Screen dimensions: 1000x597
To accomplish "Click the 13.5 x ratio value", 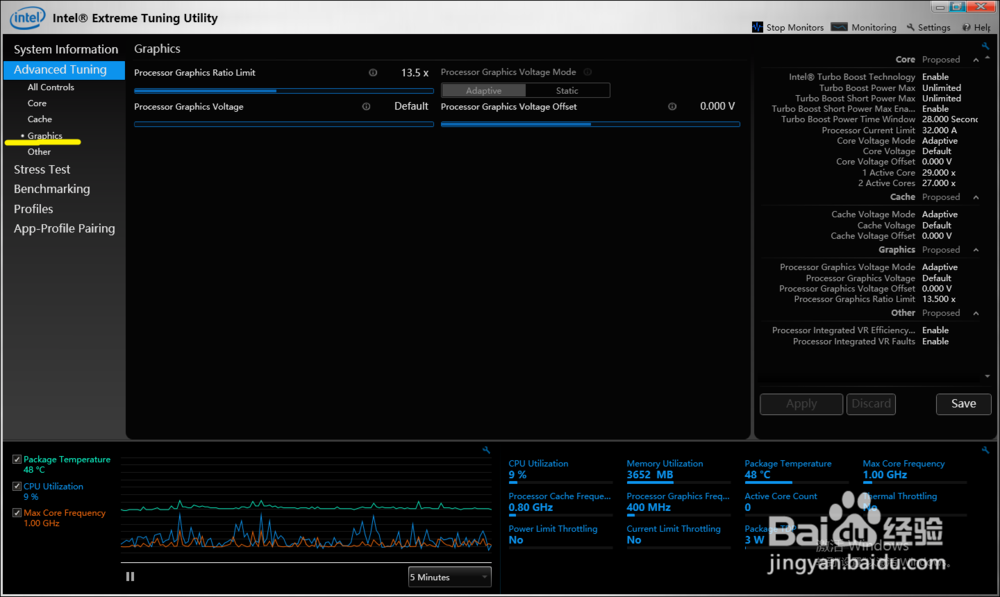I will click(x=415, y=73).
